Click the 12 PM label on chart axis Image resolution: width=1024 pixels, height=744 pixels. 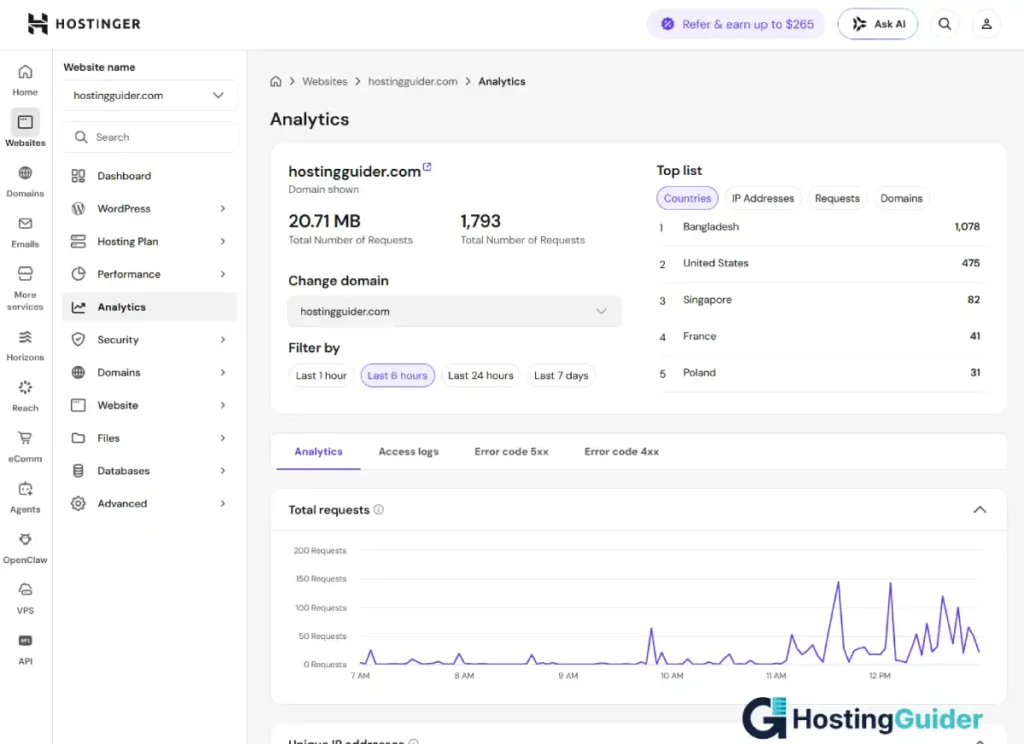[x=879, y=676]
